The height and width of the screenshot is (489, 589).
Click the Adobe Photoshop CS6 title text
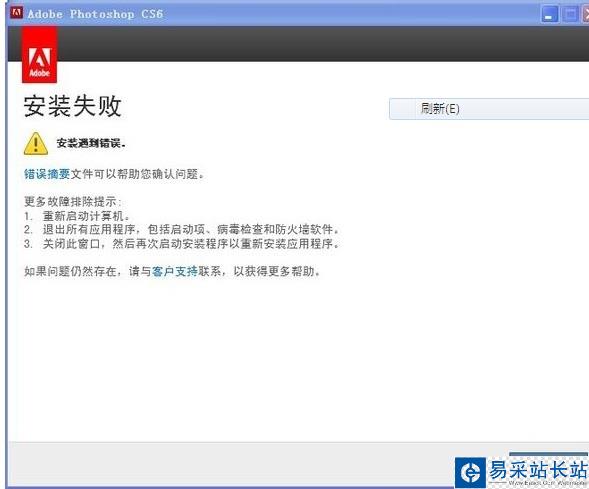95,14
